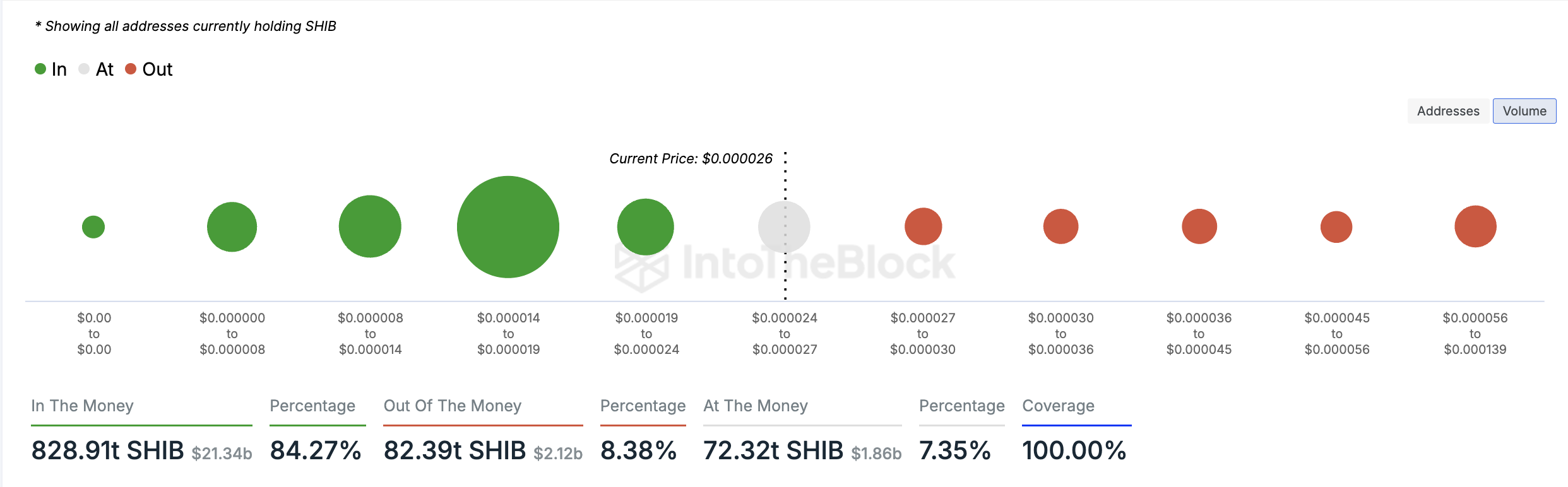Click the largest green bubble at $0.000014–$0.000019

[x=508, y=227]
